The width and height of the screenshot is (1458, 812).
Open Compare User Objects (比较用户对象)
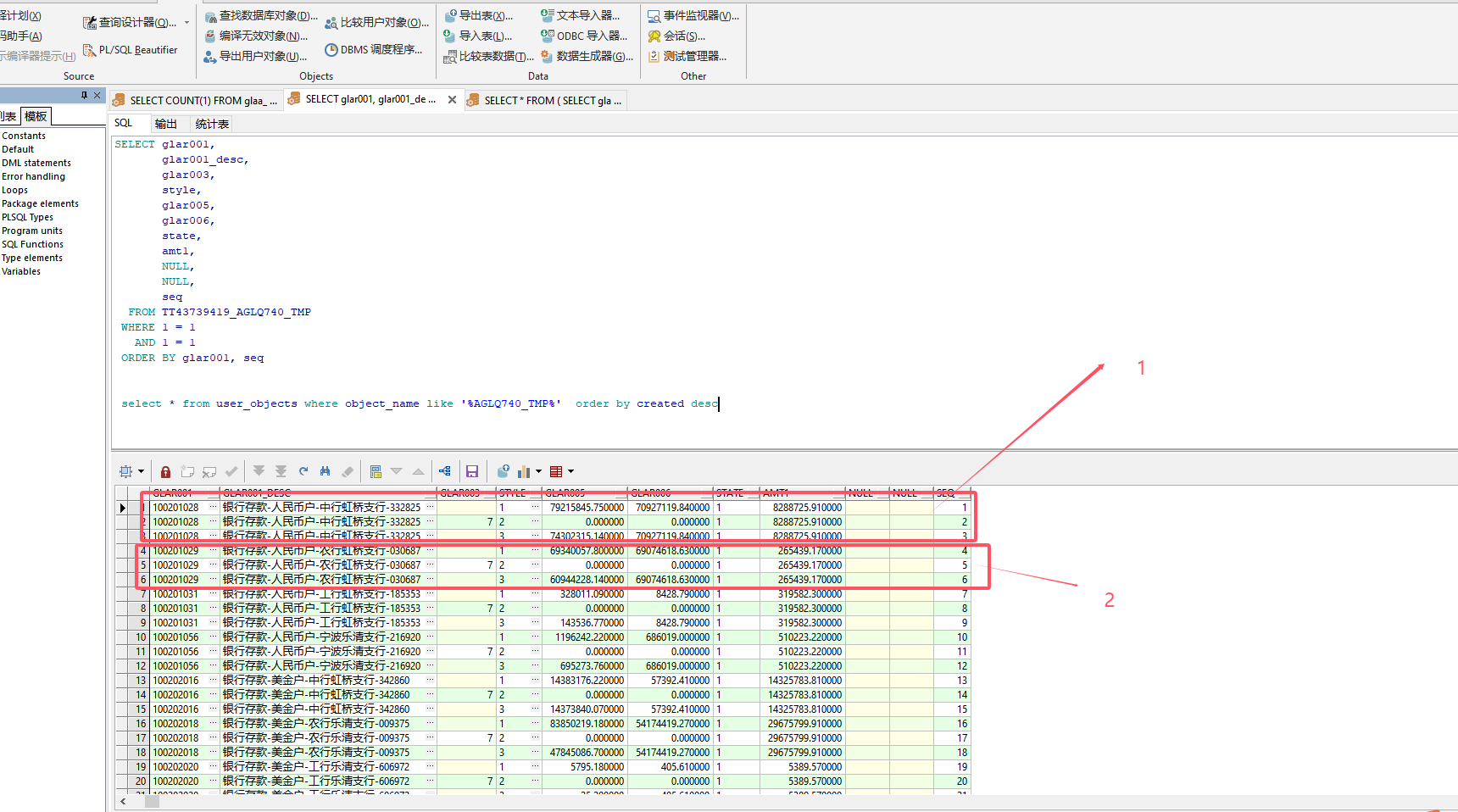(377, 23)
